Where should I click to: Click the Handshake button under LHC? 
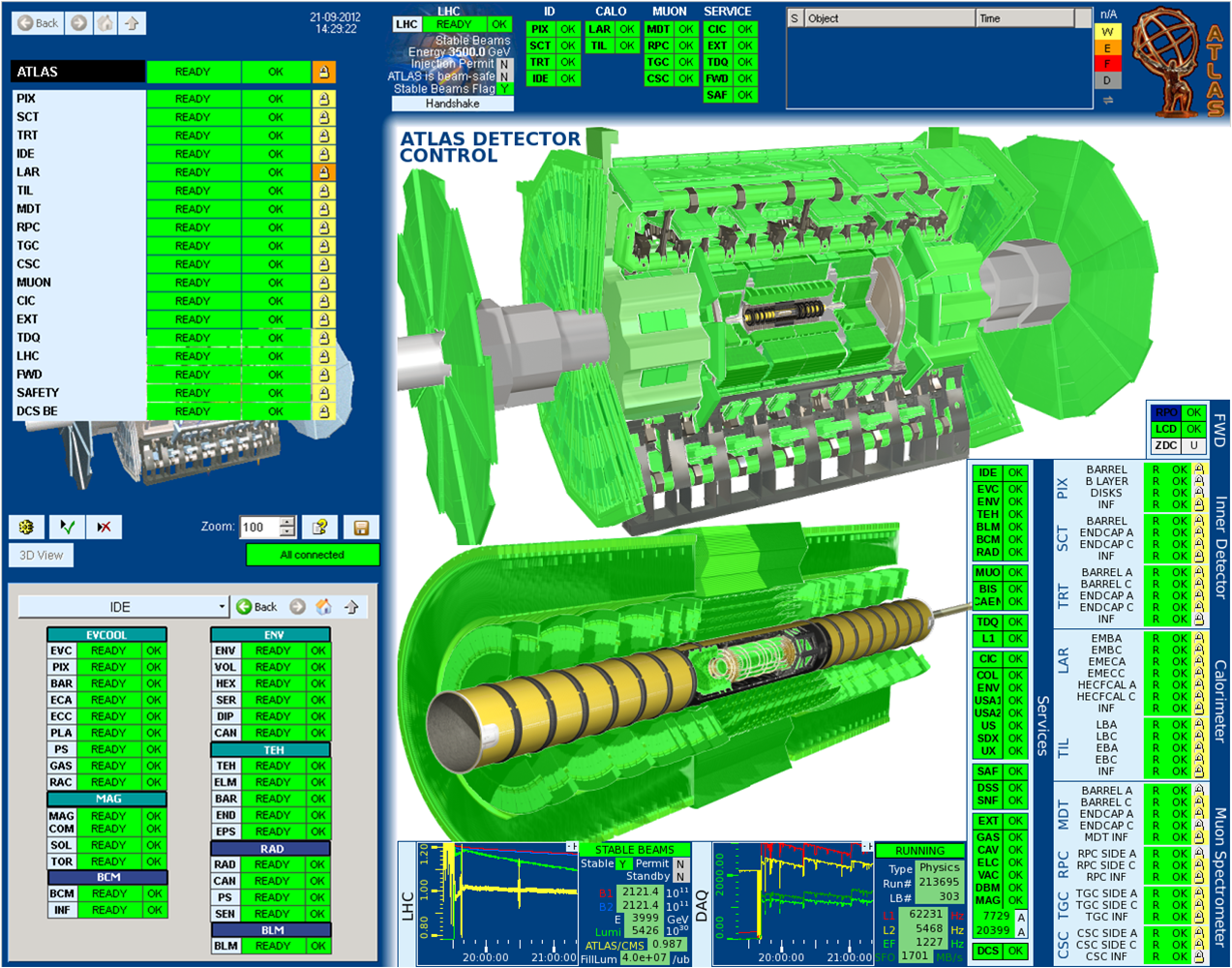[452, 104]
